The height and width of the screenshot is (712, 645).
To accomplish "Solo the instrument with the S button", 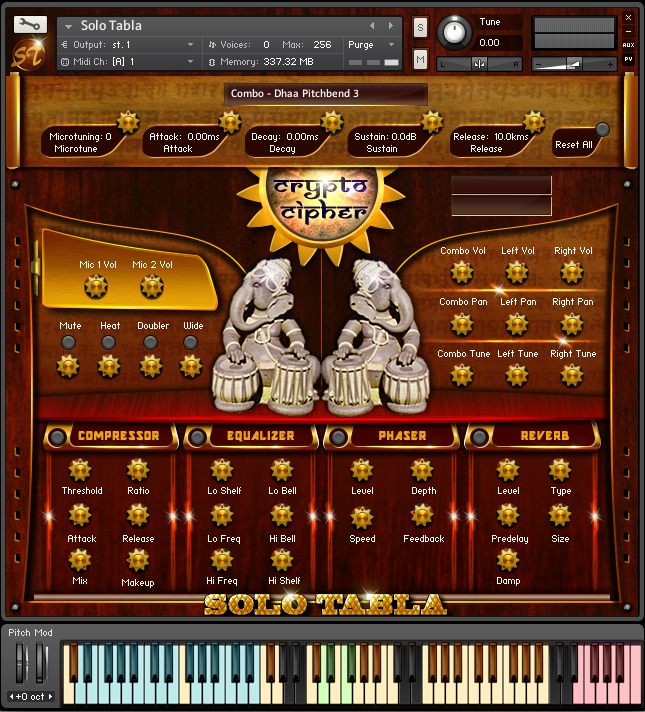I will tap(420, 28).
